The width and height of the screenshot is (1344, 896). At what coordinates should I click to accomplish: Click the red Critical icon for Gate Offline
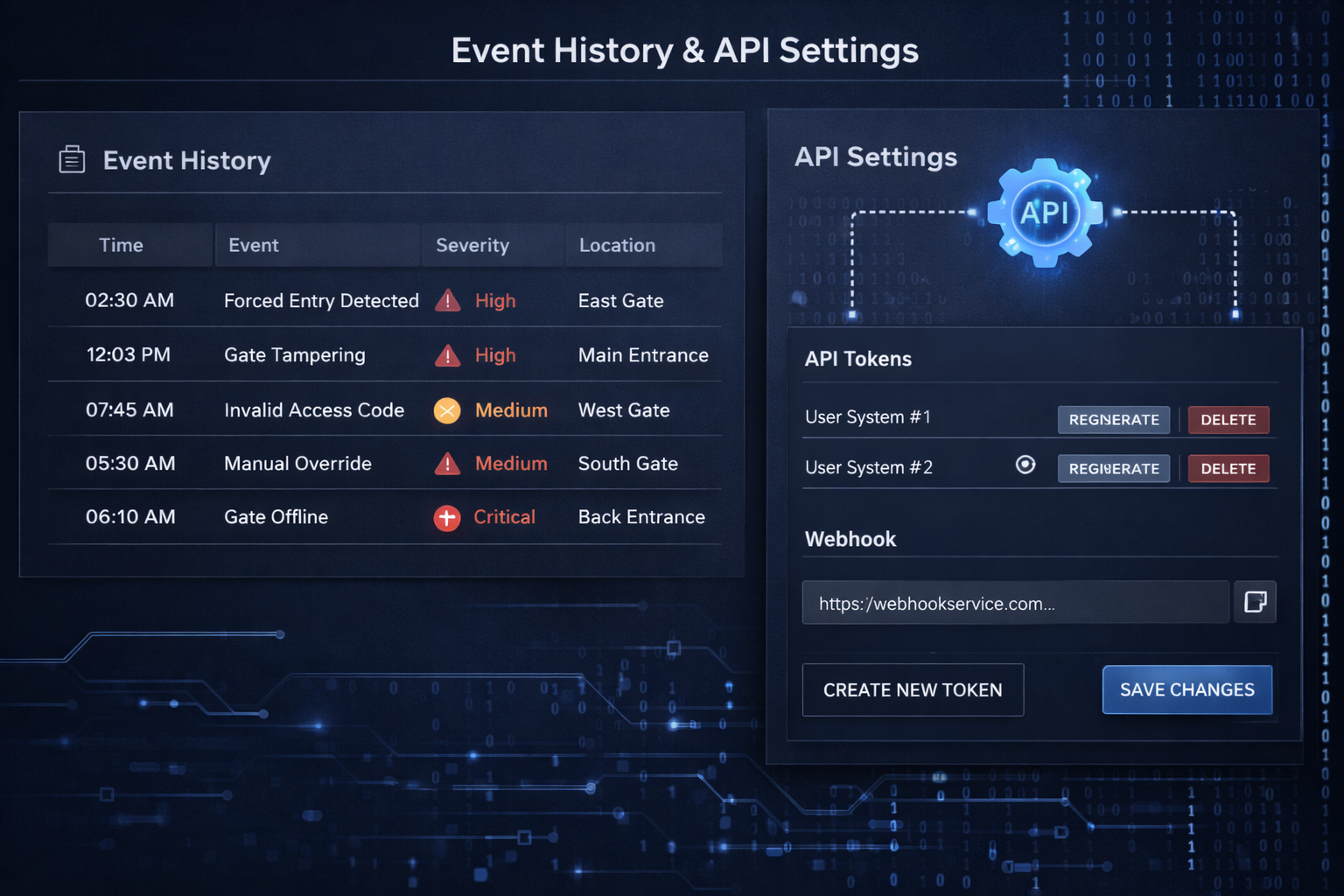(447, 517)
